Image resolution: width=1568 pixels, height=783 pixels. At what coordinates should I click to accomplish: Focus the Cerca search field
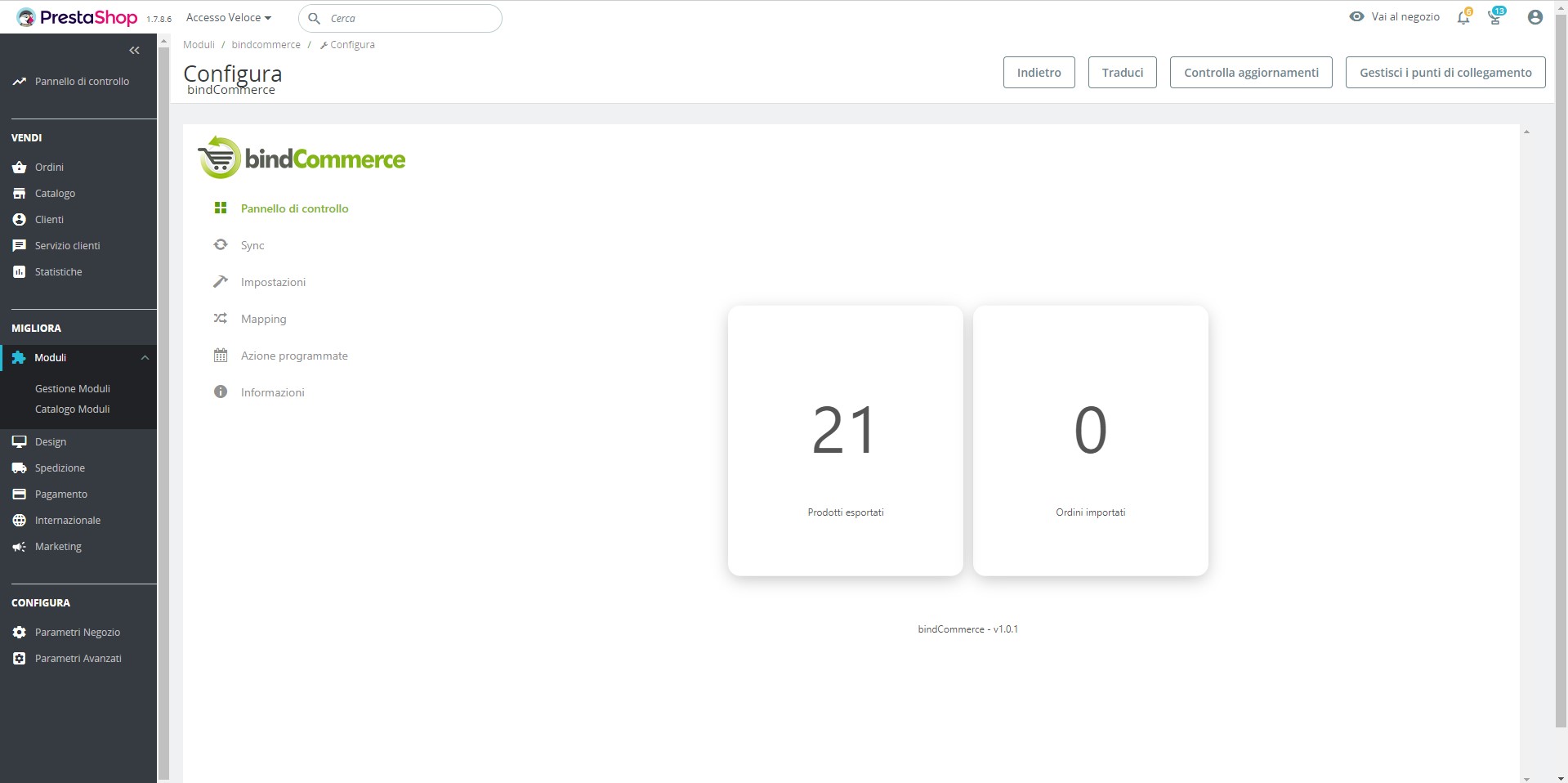[409, 18]
